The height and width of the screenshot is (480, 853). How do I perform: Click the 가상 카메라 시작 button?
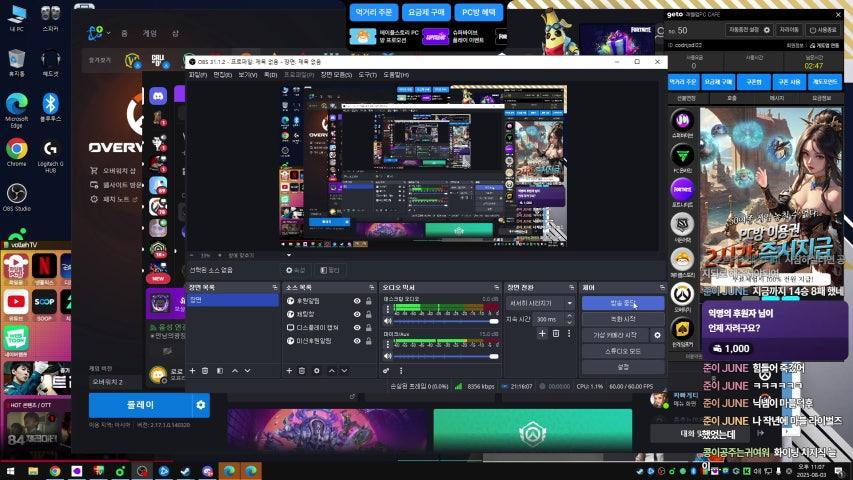point(615,335)
